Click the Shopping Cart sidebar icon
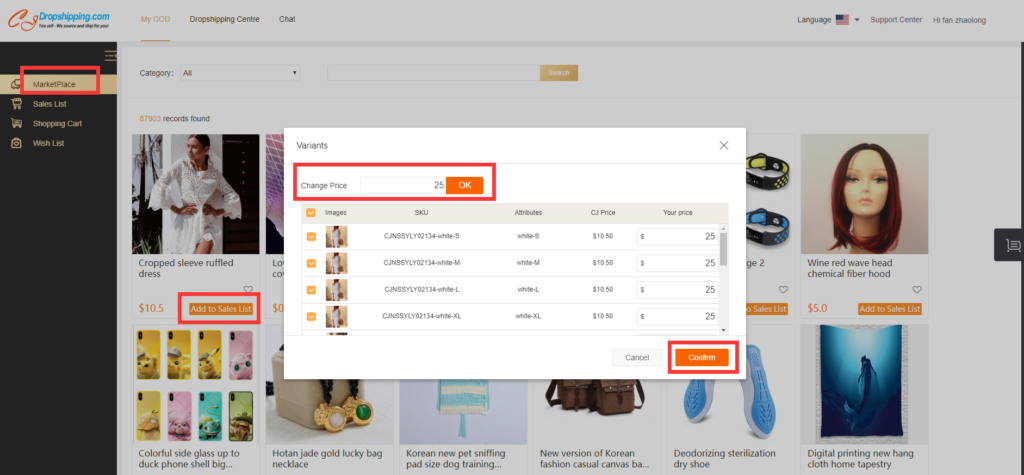Screen dimensions: 1024x475 [18, 123]
